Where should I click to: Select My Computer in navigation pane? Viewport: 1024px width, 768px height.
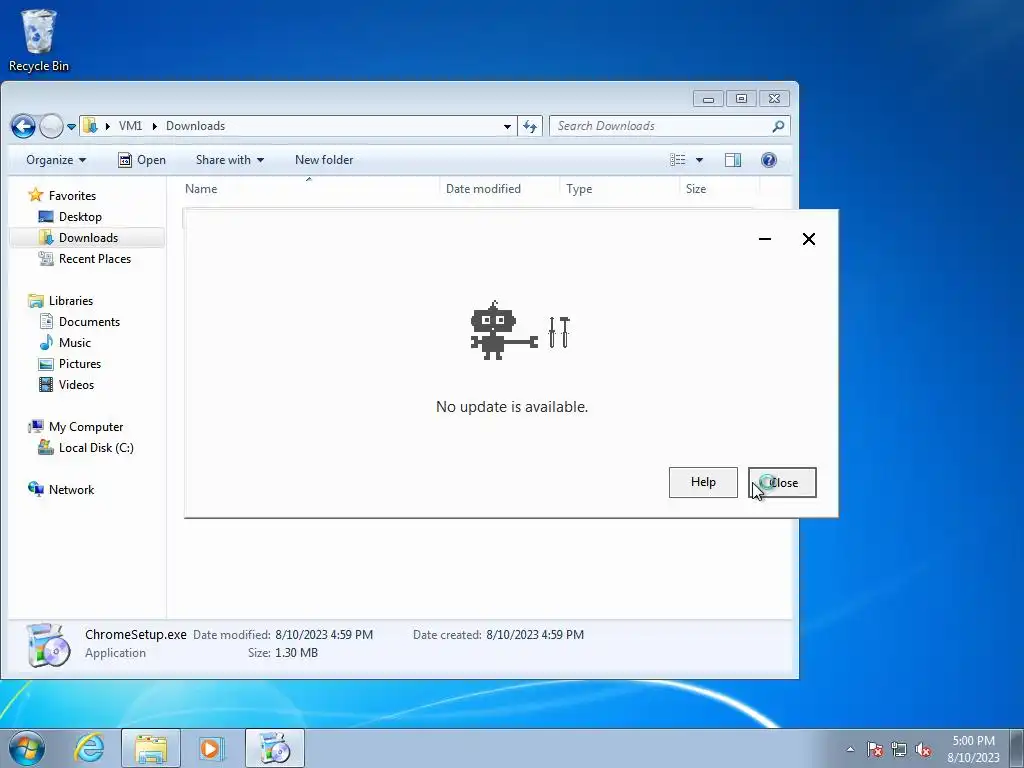tap(86, 427)
